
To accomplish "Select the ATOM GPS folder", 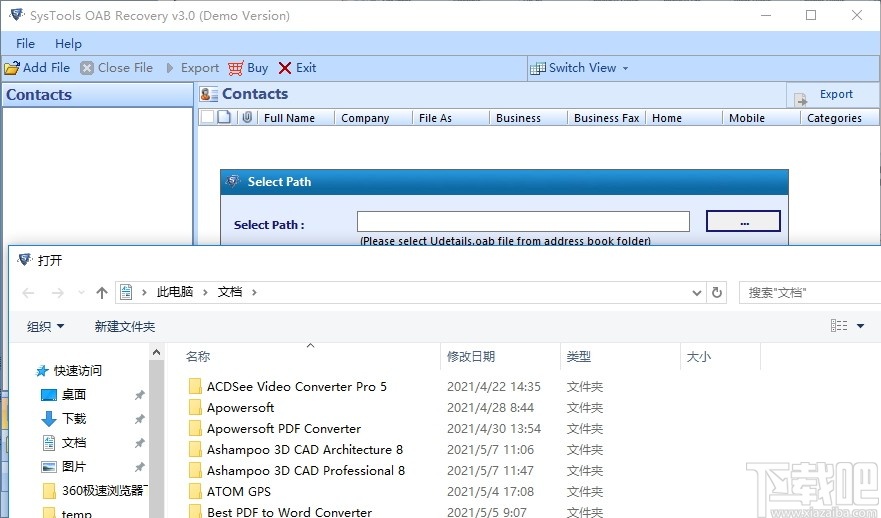I will pos(239,492).
